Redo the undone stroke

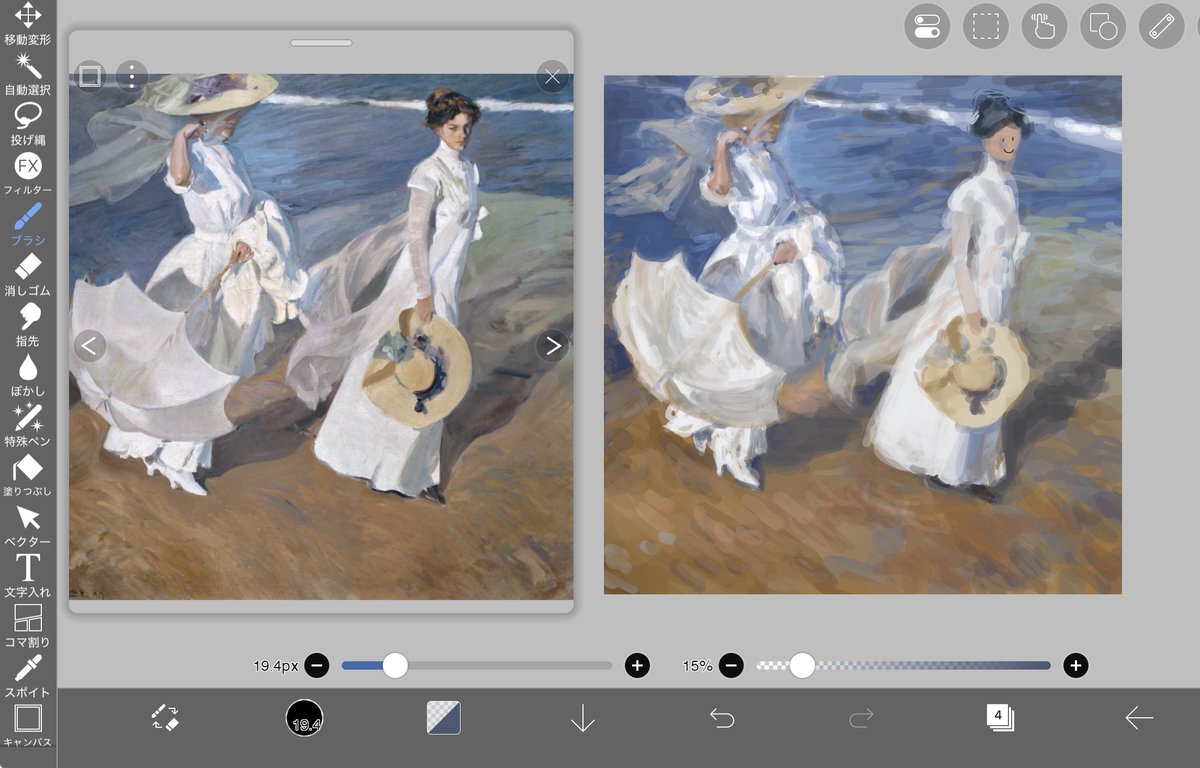861,717
